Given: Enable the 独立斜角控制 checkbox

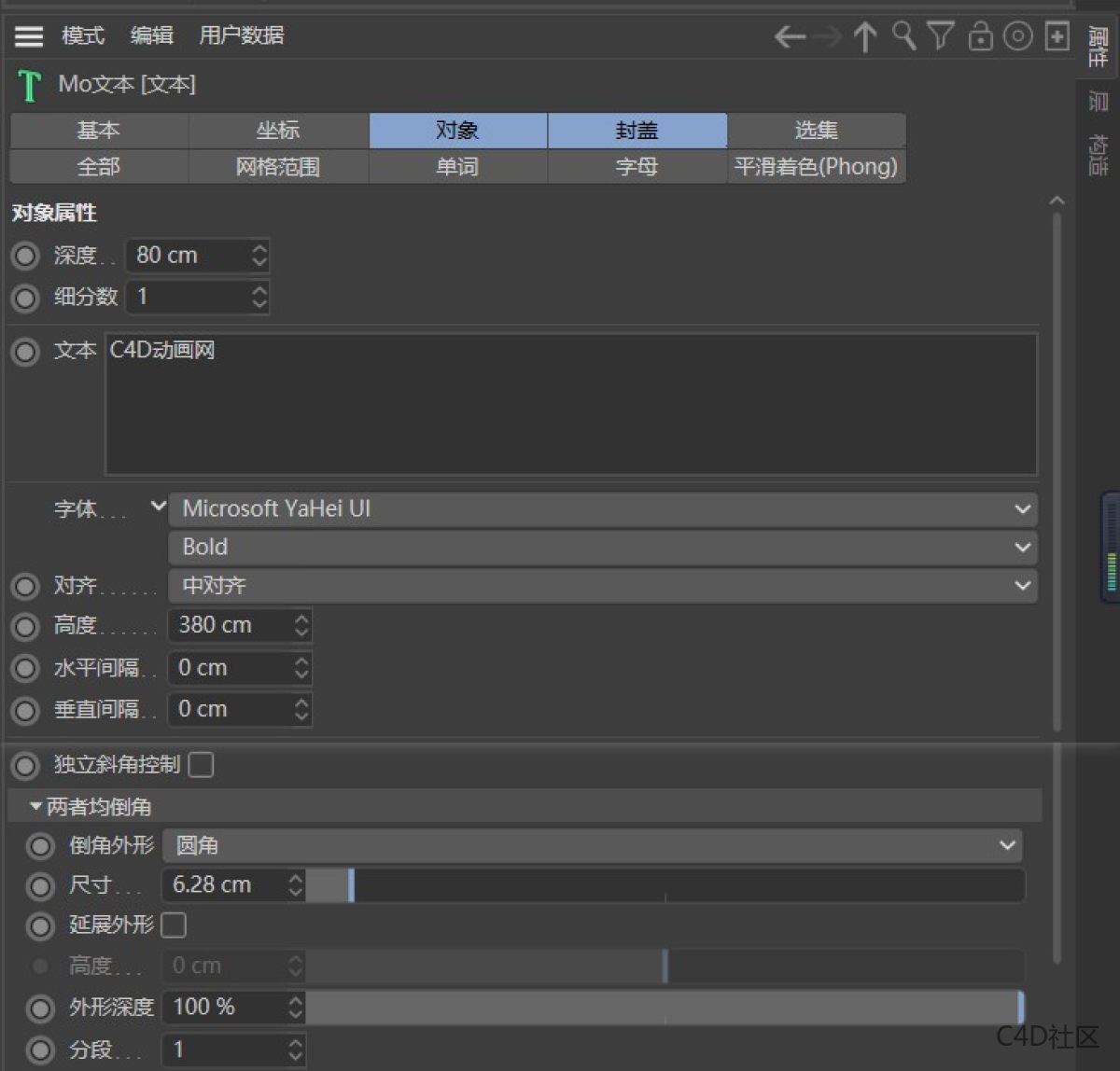Looking at the screenshot, I should coord(202,765).
